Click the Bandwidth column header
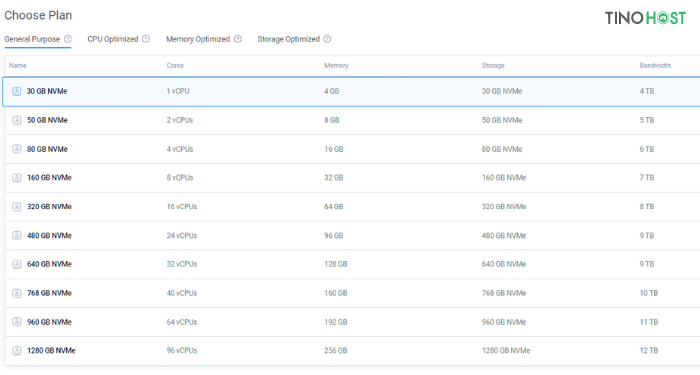The image size is (700, 375). 655,66
